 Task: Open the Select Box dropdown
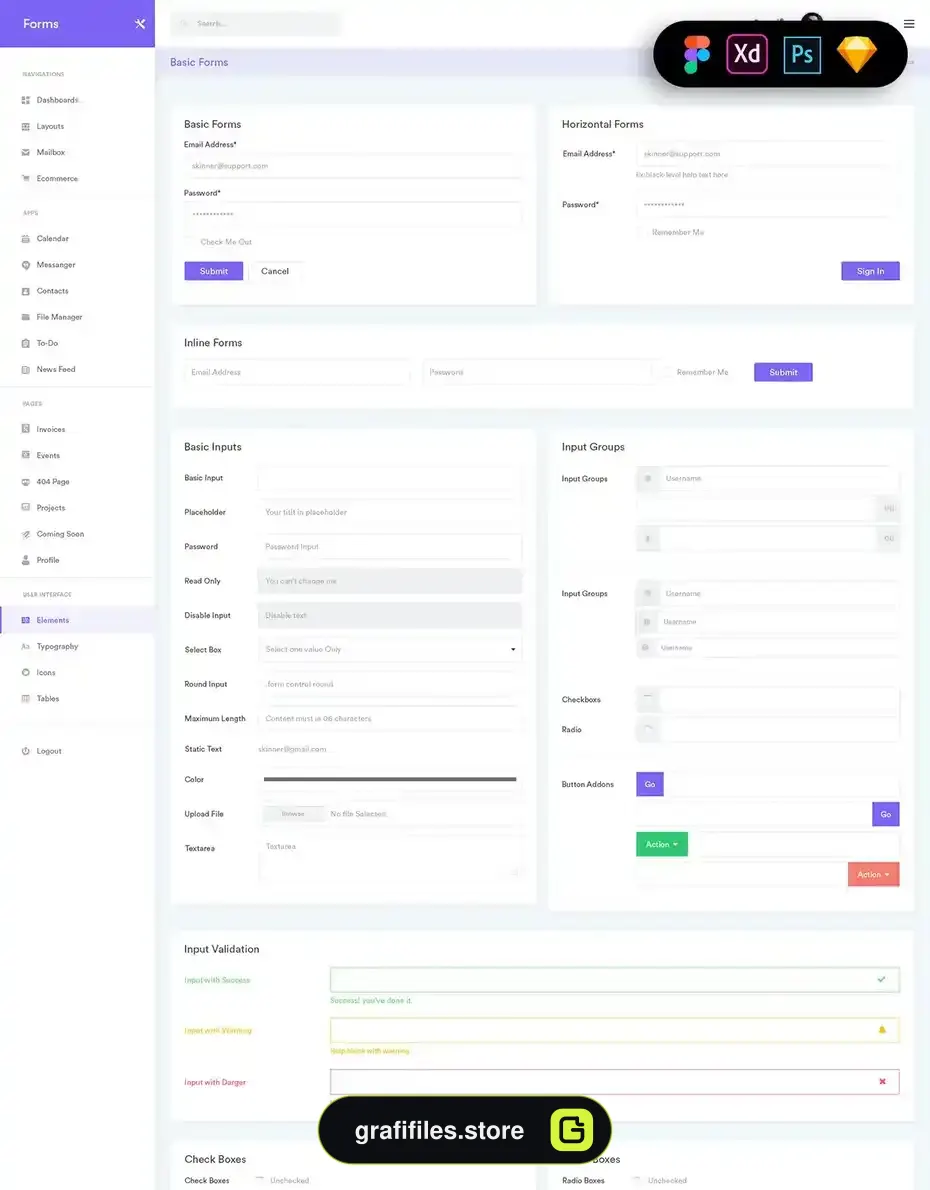[x=389, y=650]
